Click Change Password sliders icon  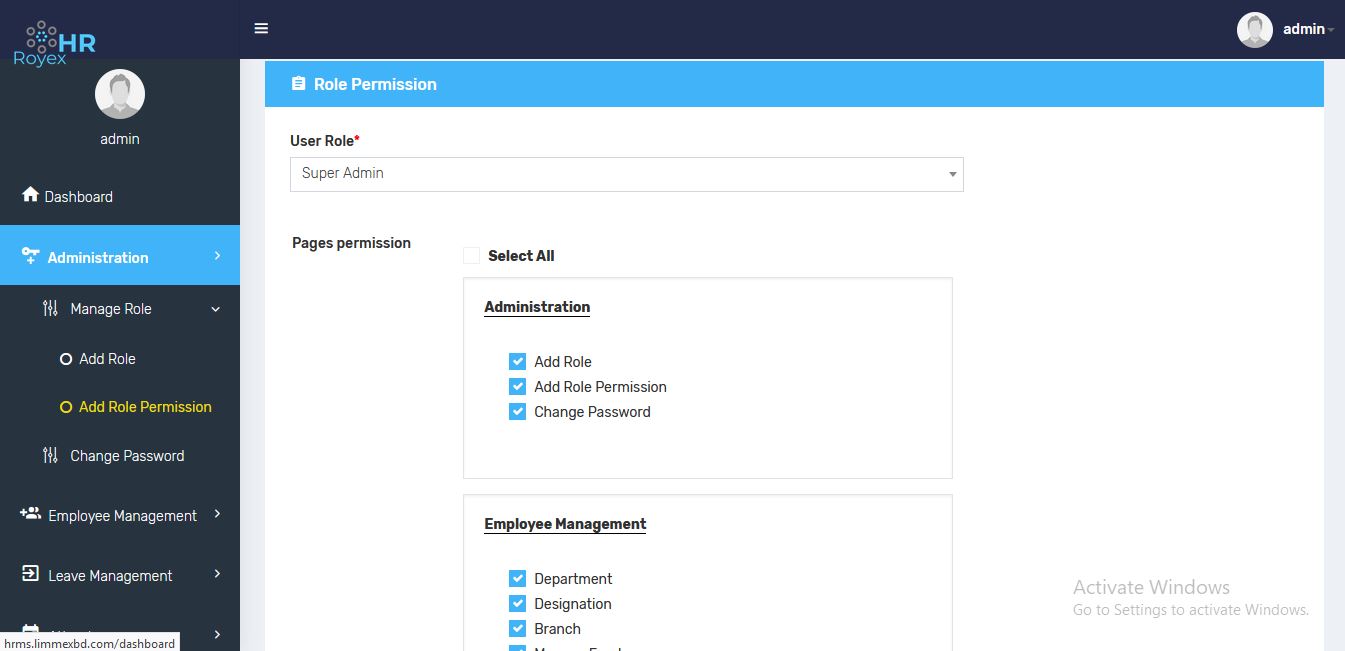click(x=50, y=455)
